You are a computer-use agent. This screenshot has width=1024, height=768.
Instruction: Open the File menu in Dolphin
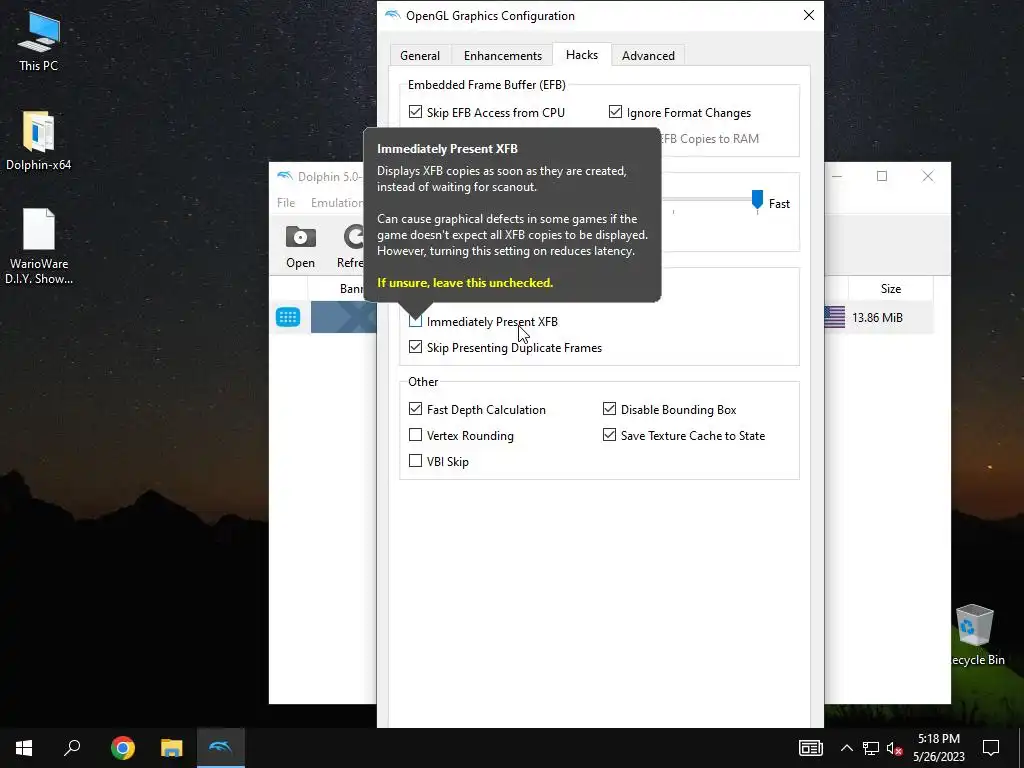pyautogui.click(x=286, y=202)
